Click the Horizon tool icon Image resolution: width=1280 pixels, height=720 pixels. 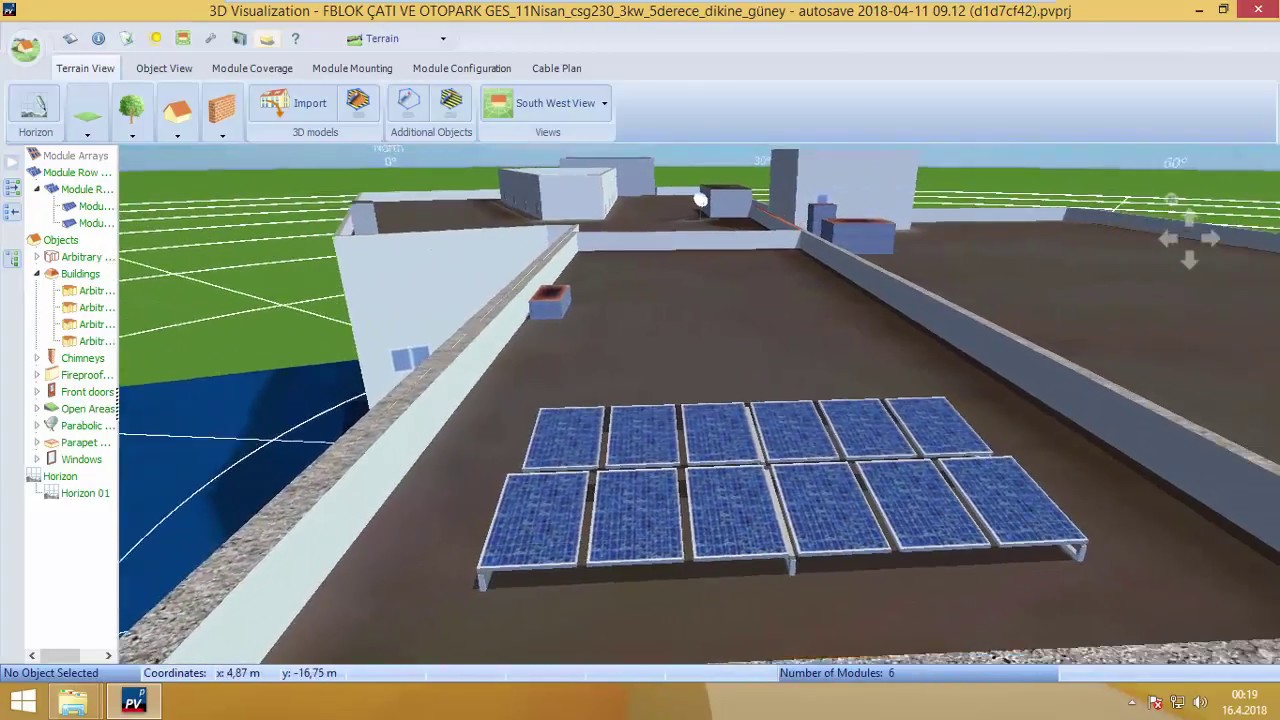[35, 106]
